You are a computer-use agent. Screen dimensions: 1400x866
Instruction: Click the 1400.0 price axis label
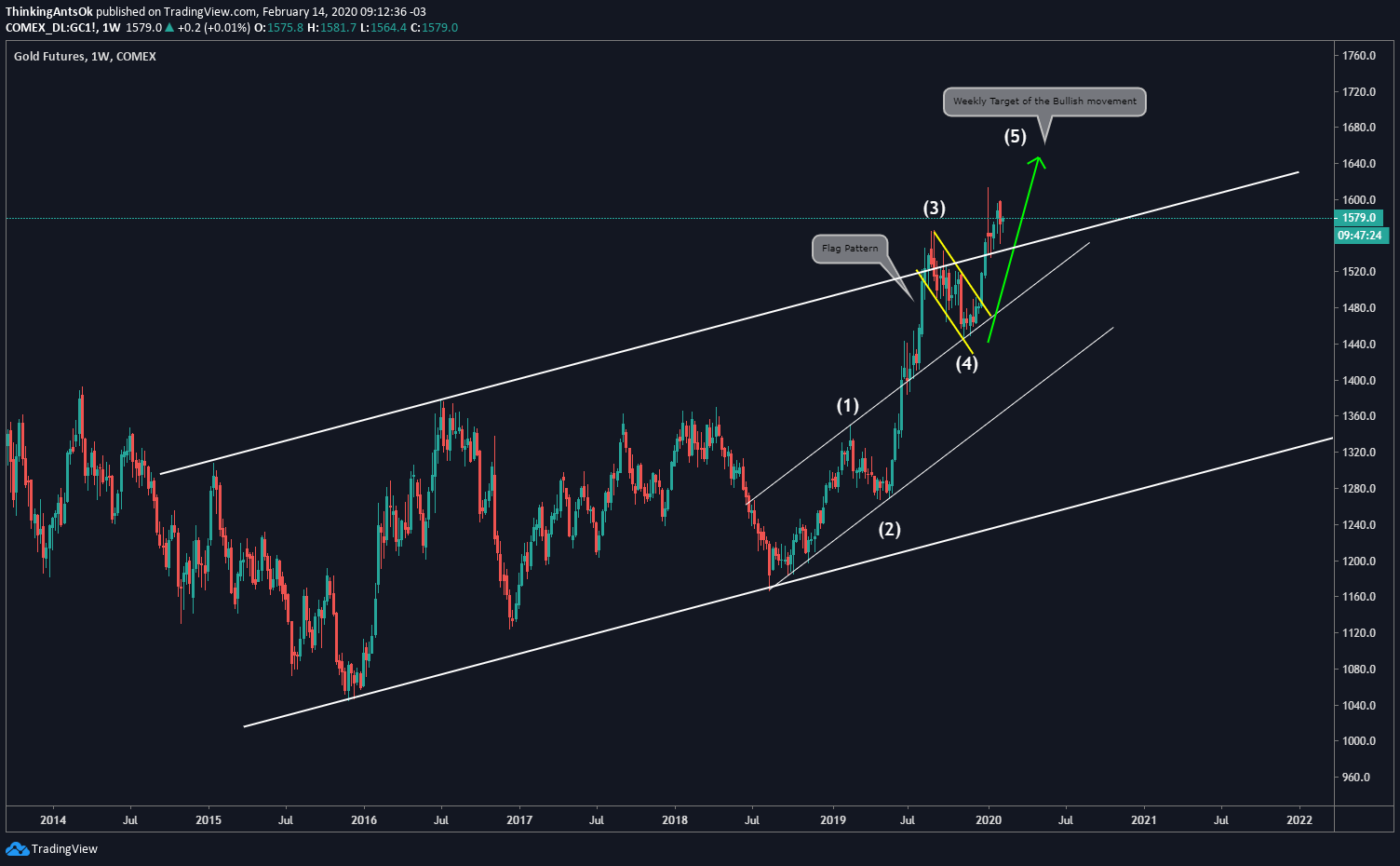1359,381
